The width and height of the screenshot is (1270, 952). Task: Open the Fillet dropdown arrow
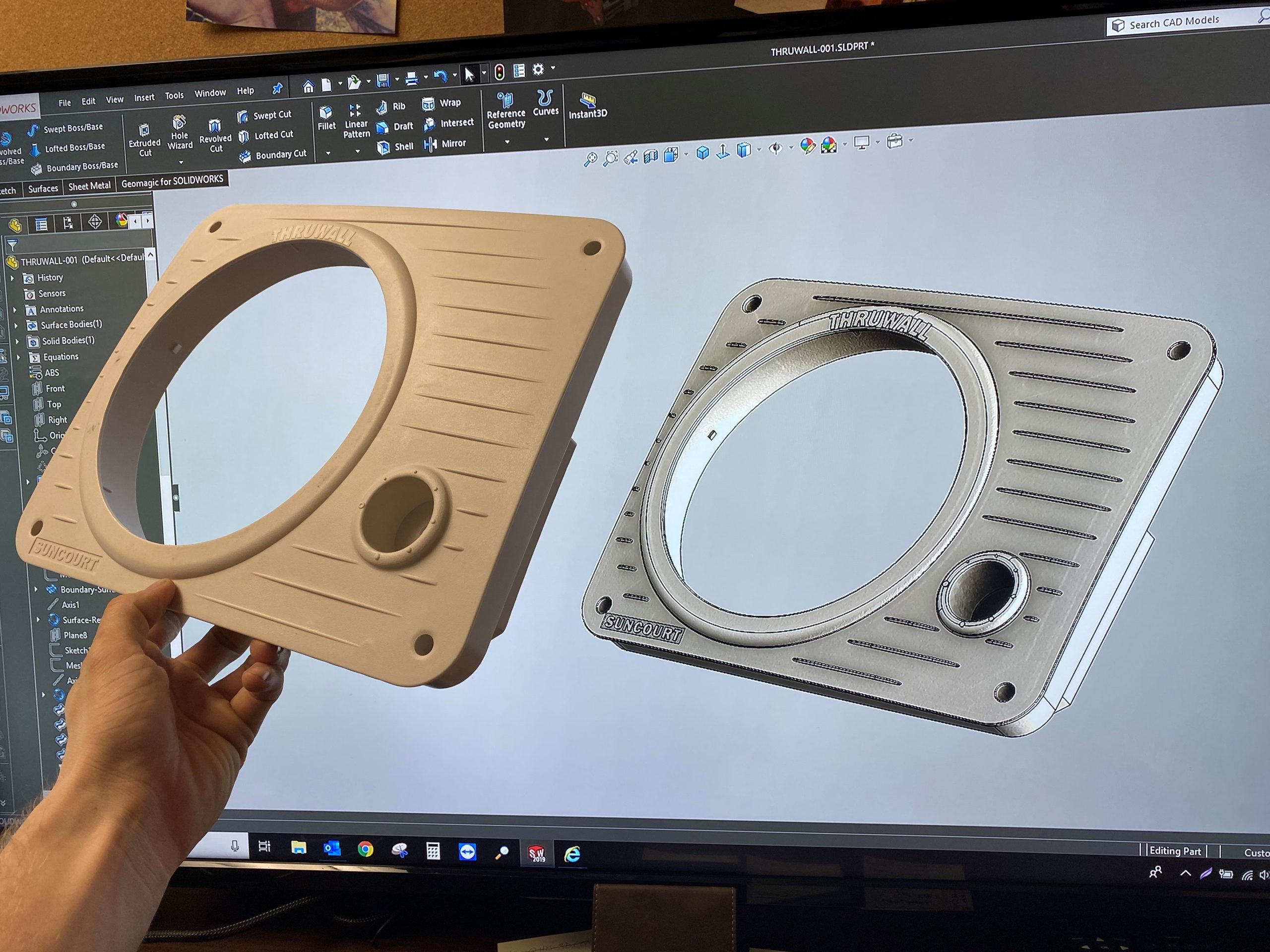[x=328, y=153]
